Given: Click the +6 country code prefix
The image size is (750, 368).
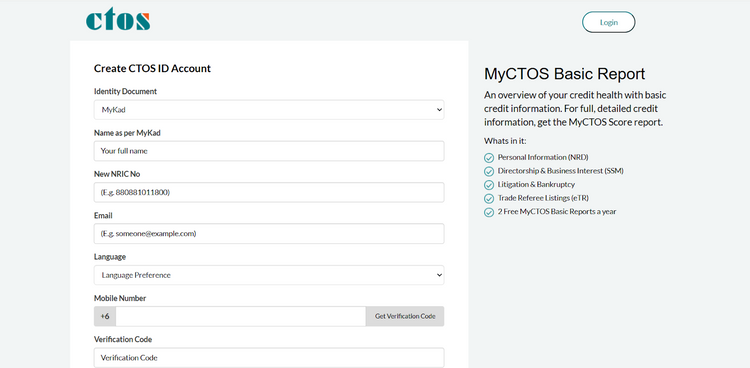Looking at the screenshot, I should (x=105, y=316).
